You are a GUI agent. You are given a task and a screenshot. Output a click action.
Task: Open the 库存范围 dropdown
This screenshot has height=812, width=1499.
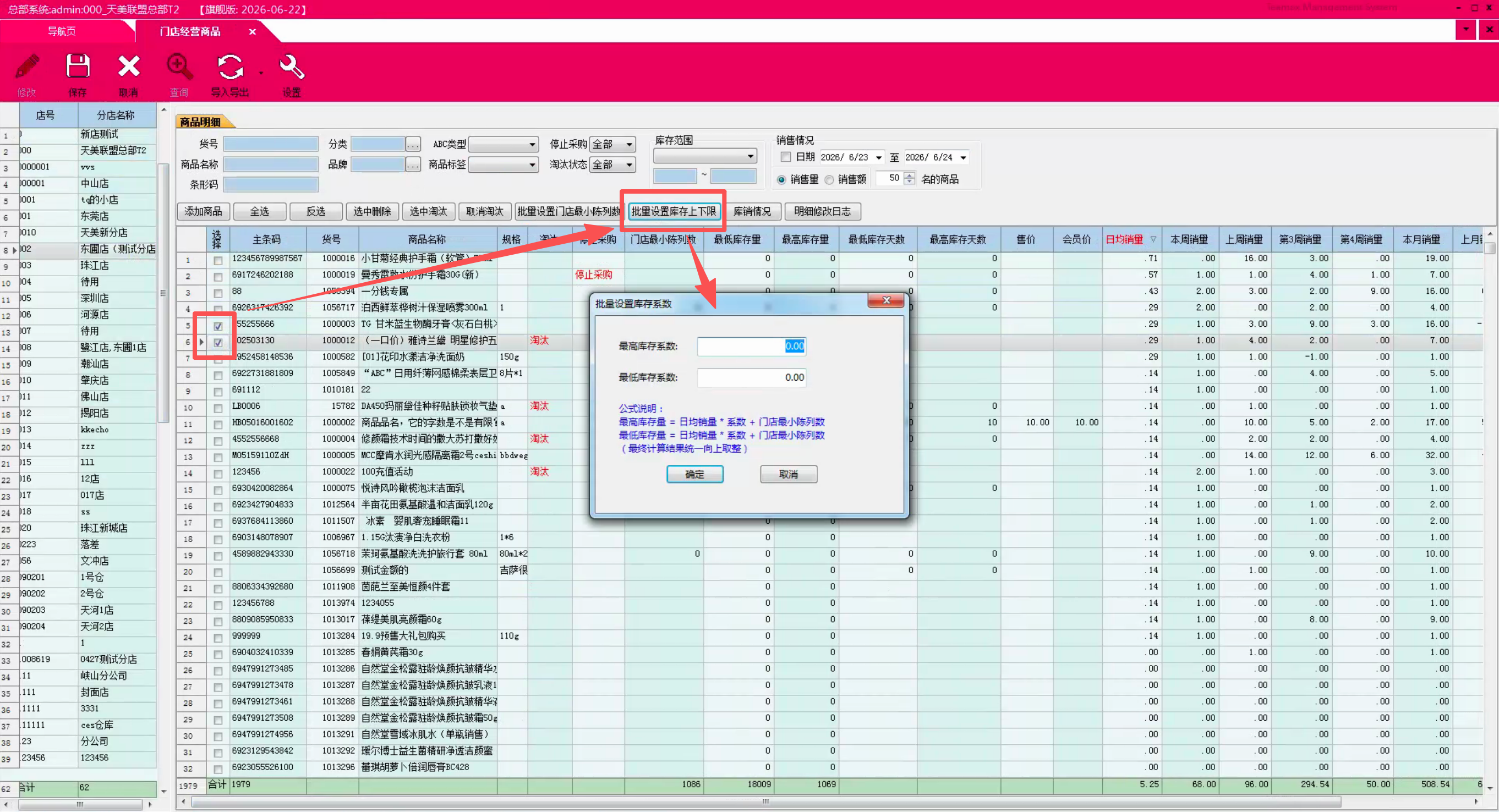click(x=705, y=156)
